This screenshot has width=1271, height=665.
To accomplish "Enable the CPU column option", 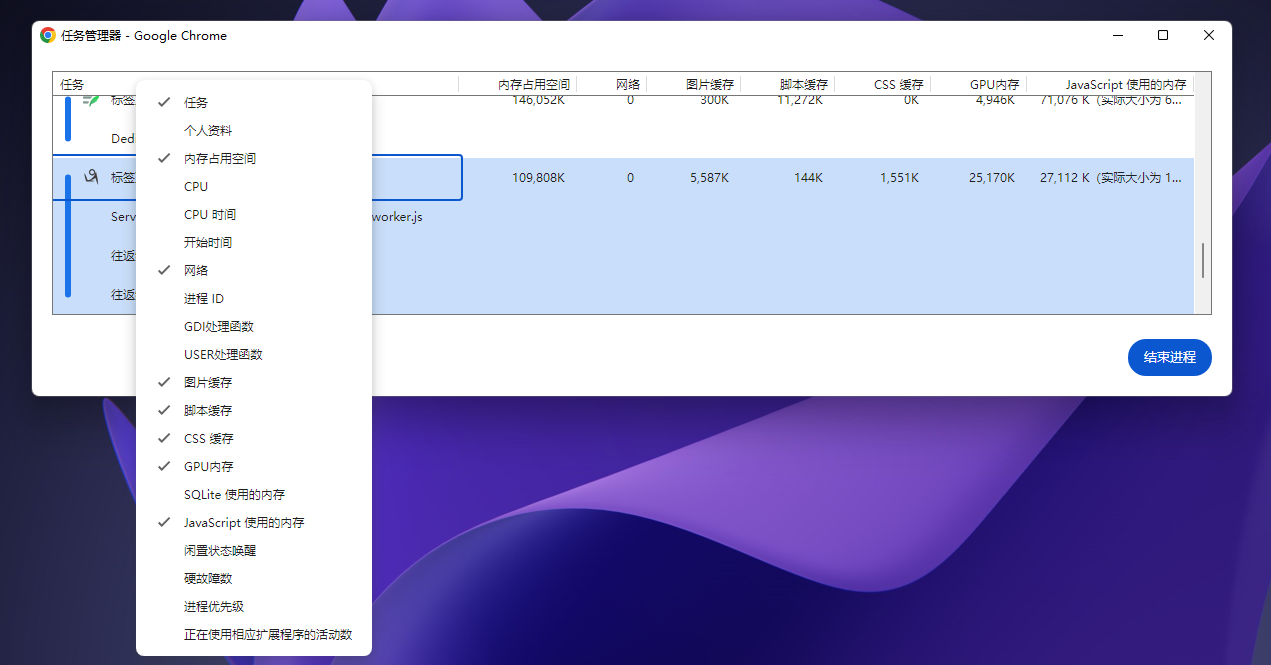I will click(254, 186).
